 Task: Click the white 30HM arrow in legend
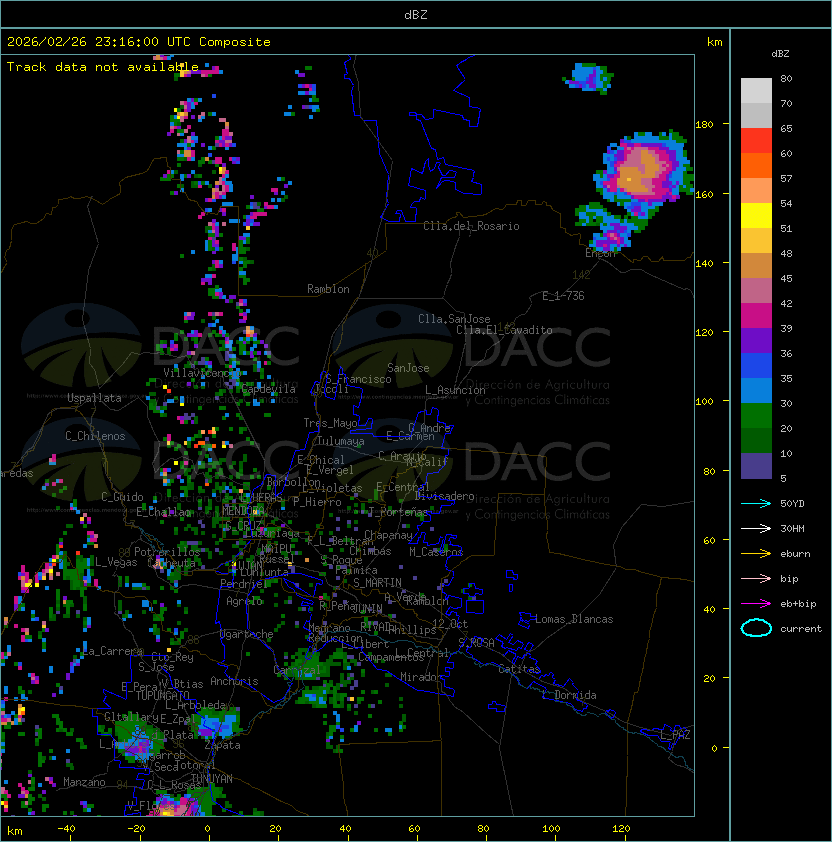tap(756, 529)
